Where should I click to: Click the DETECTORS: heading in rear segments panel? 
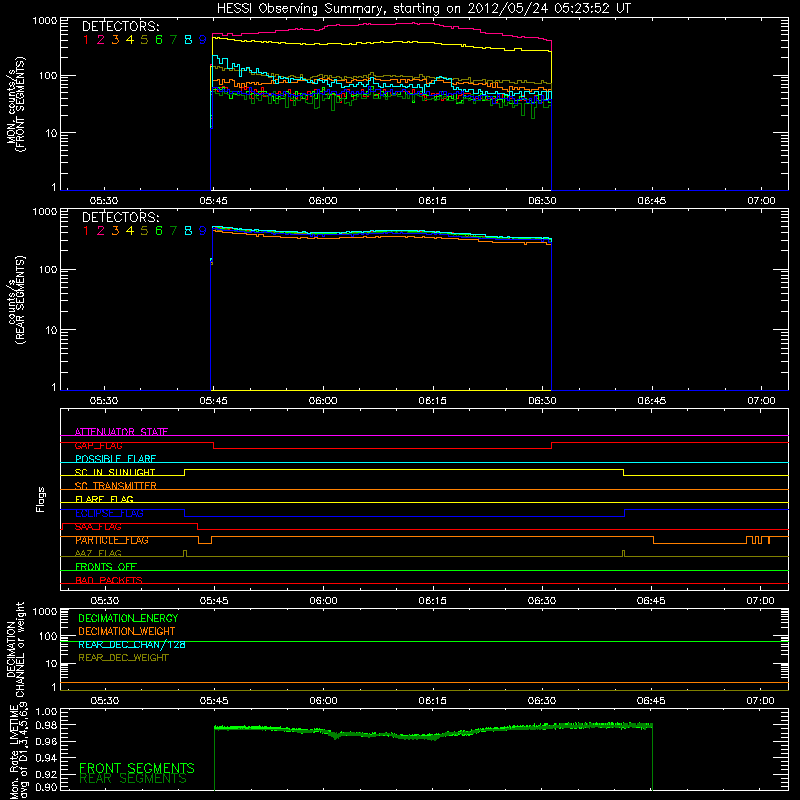point(120,217)
